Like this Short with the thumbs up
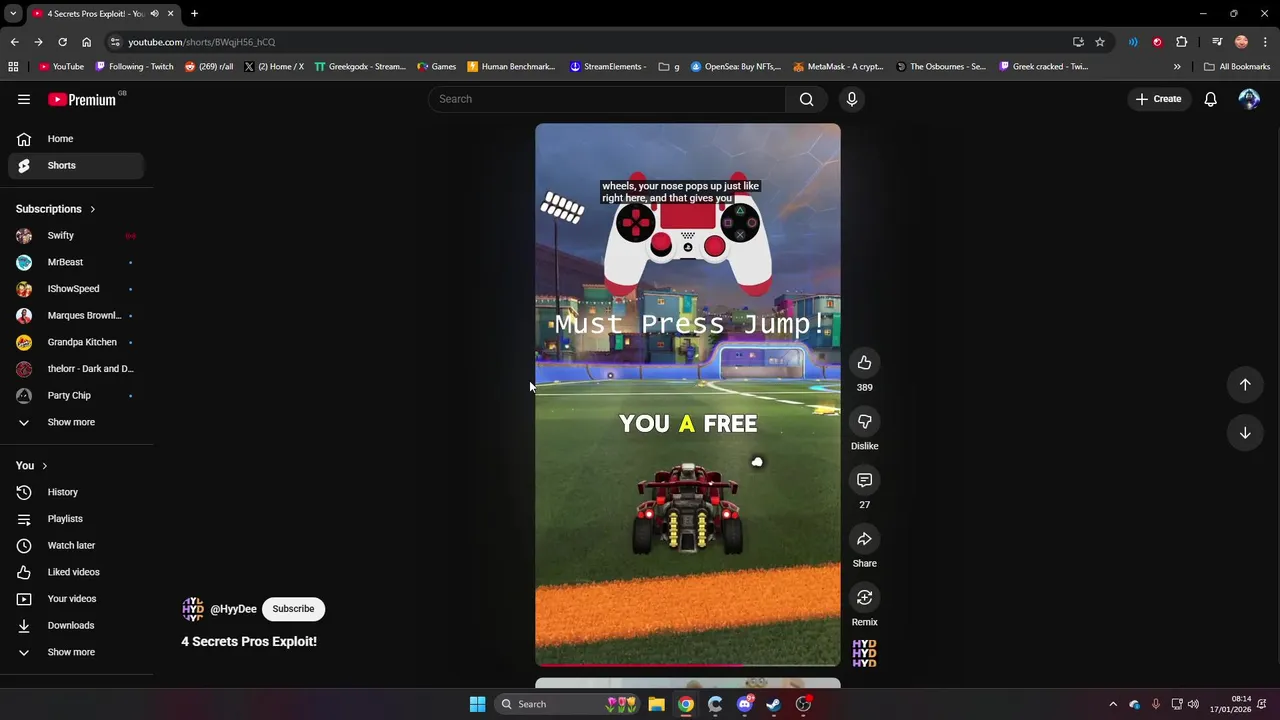The height and width of the screenshot is (720, 1280). pyautogui.click(x=864, y=363)
